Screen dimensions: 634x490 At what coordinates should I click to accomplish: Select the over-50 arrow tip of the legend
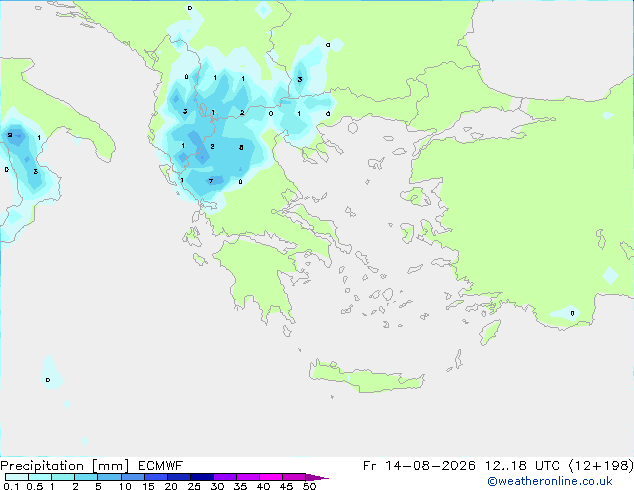317,477
